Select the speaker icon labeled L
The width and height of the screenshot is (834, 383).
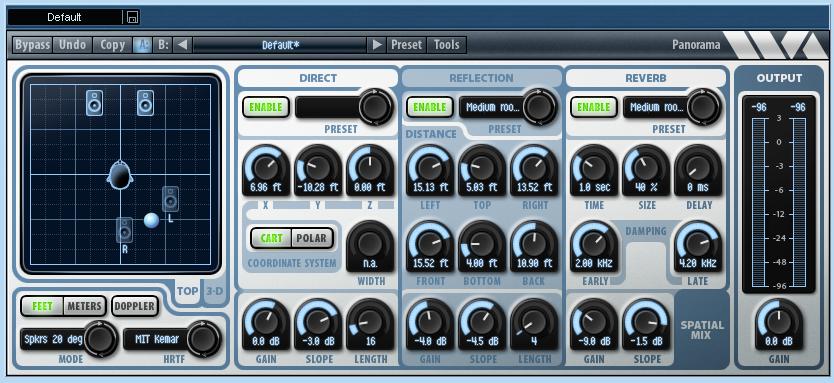(x=170, y=199)
